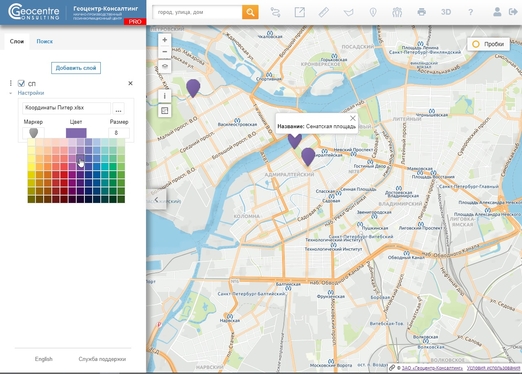Open the route building tool icon
522x374 pixels.
tap(275, 12)
